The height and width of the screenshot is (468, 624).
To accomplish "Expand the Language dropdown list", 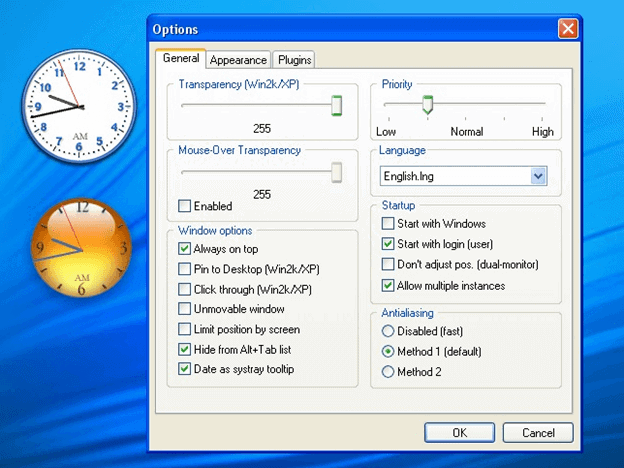I will (x=538, y=176).
